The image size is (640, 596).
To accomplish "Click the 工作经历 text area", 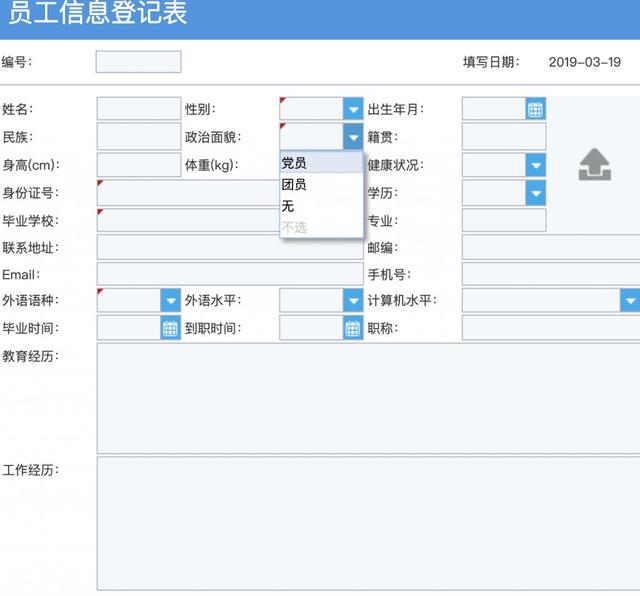I will (368, 524).
